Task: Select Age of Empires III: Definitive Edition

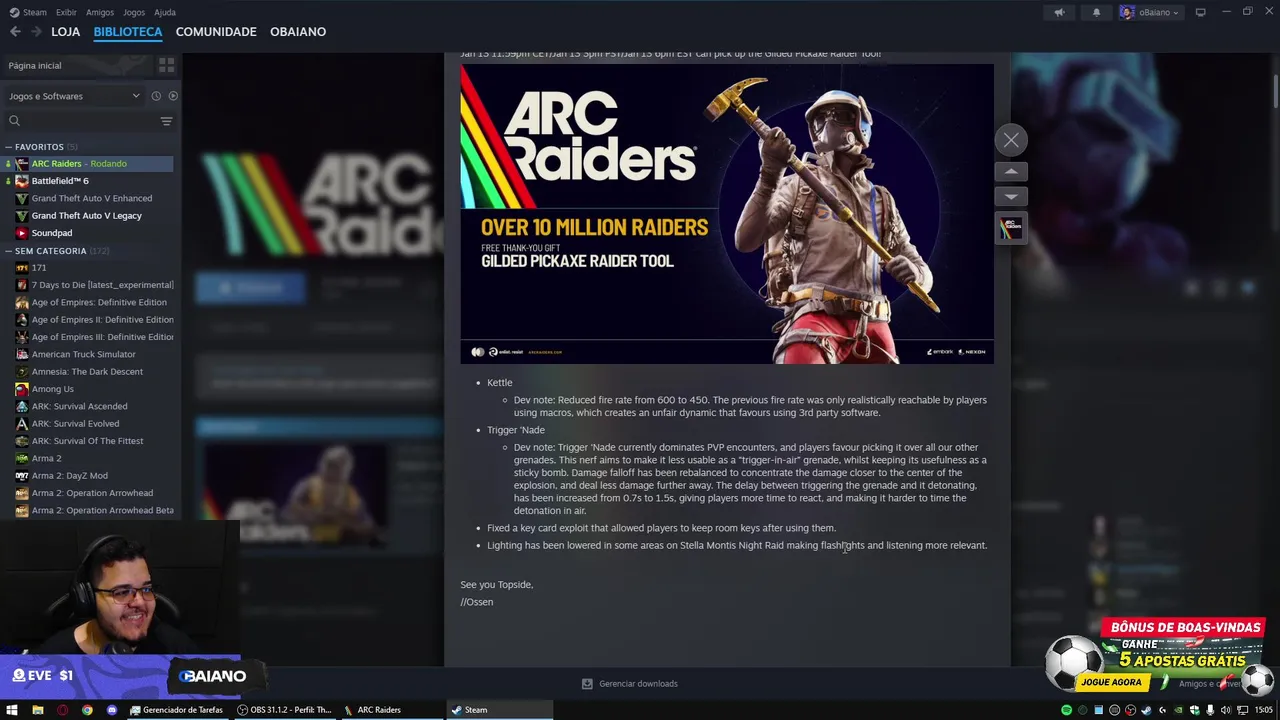Action: (89, 337)
